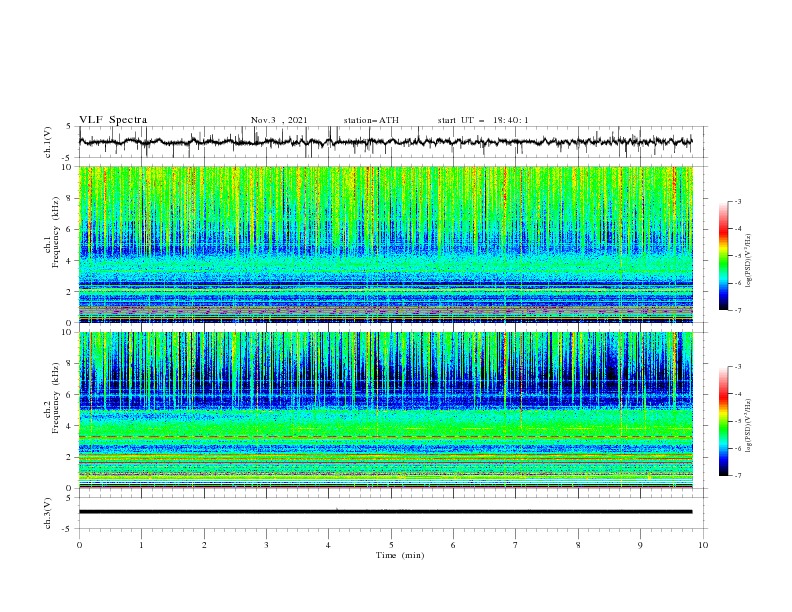792x612 pixels.
Task: Click the "-5" label on the ch.2 color bar
Action: coord(737,421)
